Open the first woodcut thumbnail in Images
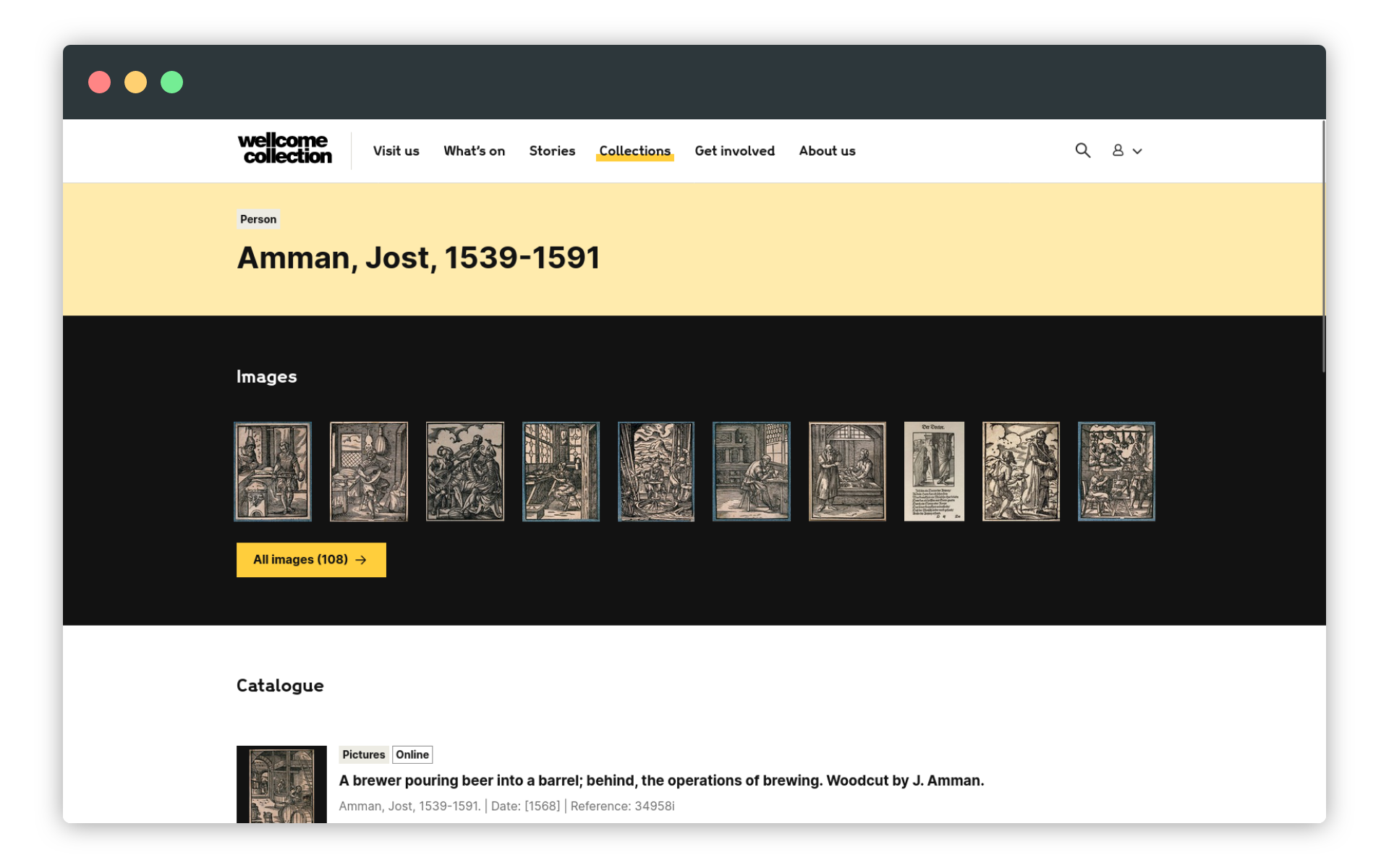This screenshot has width=1389, height=868. tap(273, 472)
